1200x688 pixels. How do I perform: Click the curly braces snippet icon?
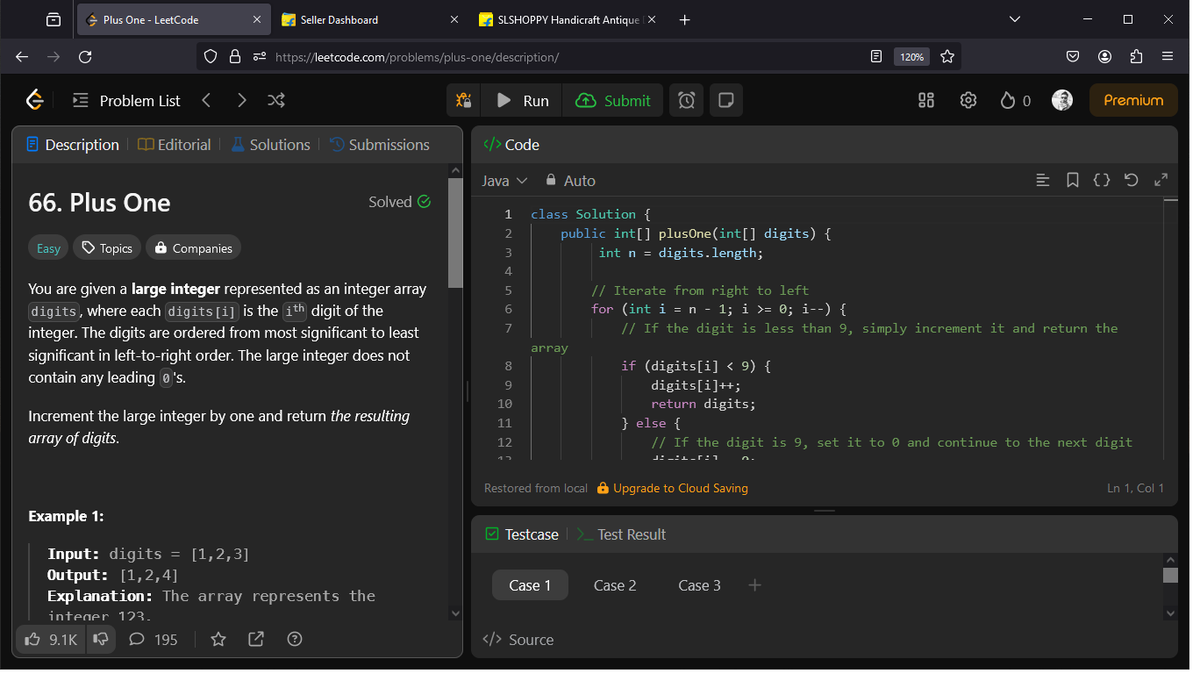pyautogui.click(x=1101, y=180)
